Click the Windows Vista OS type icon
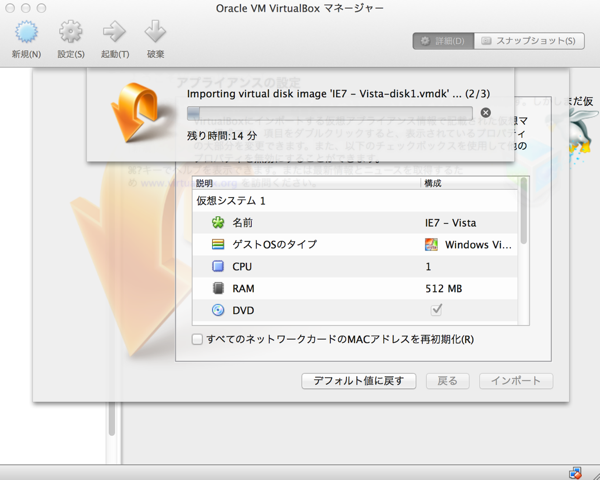The height and width of the screenshot is (480, 600). [431, 245]
